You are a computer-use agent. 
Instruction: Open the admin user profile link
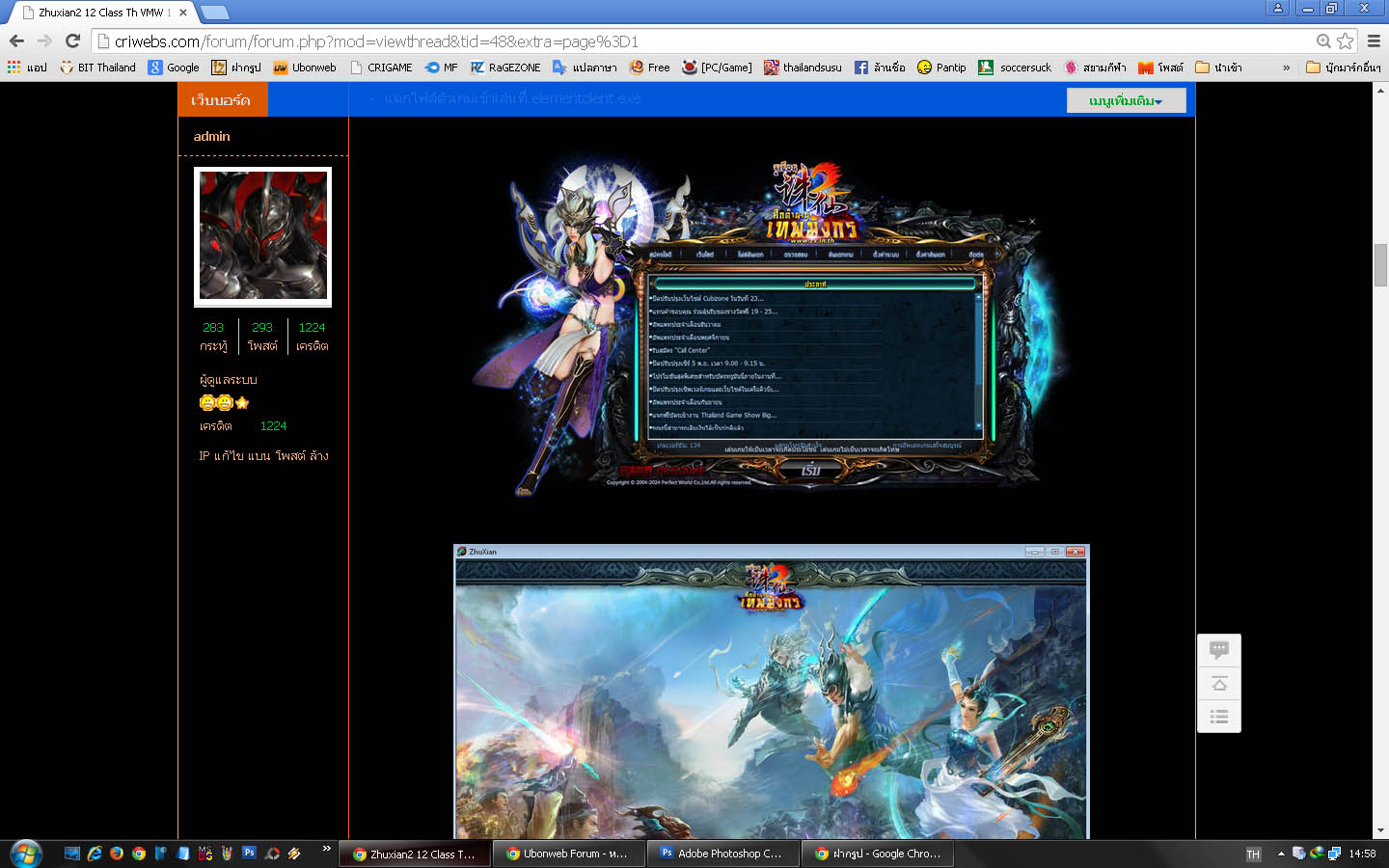[x=211, y=136]
